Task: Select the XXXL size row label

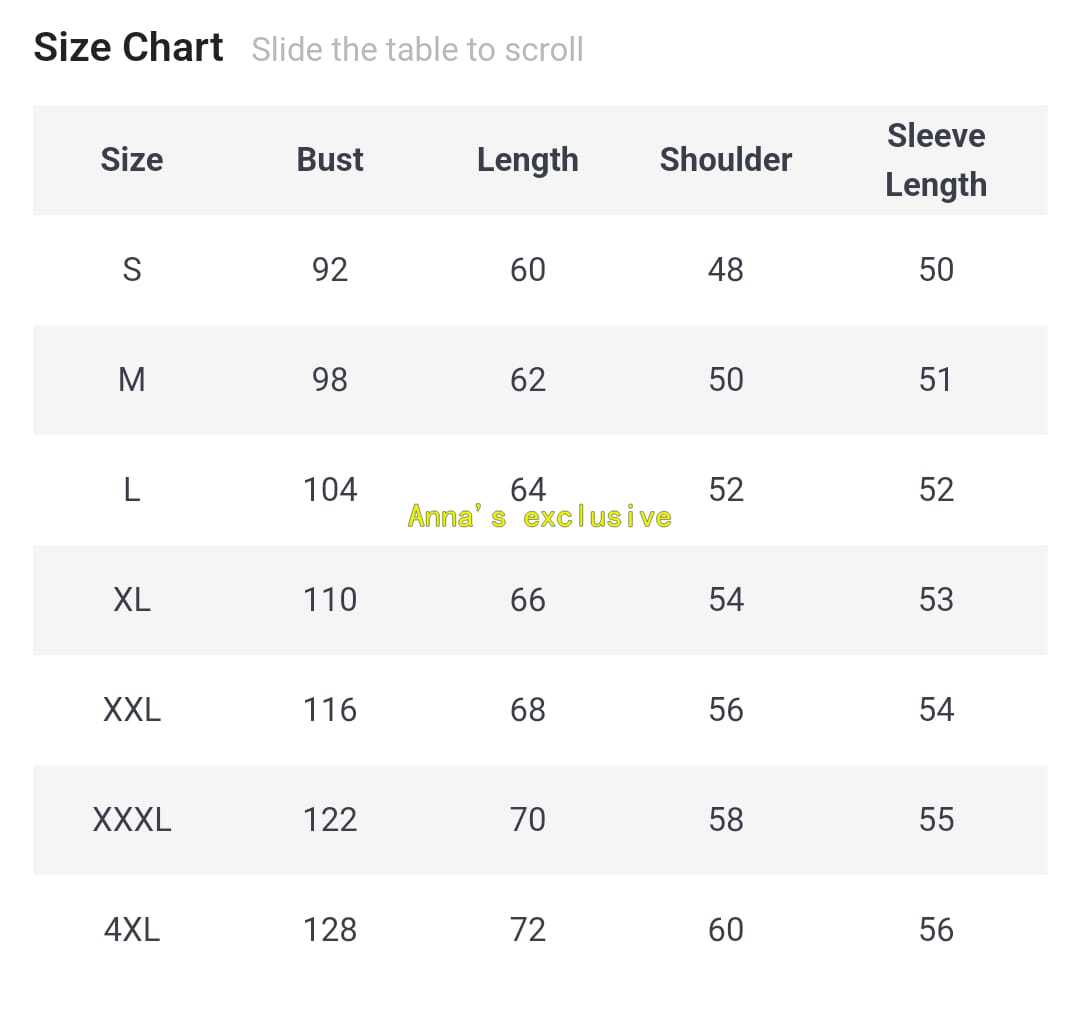Action: [131, 820]
